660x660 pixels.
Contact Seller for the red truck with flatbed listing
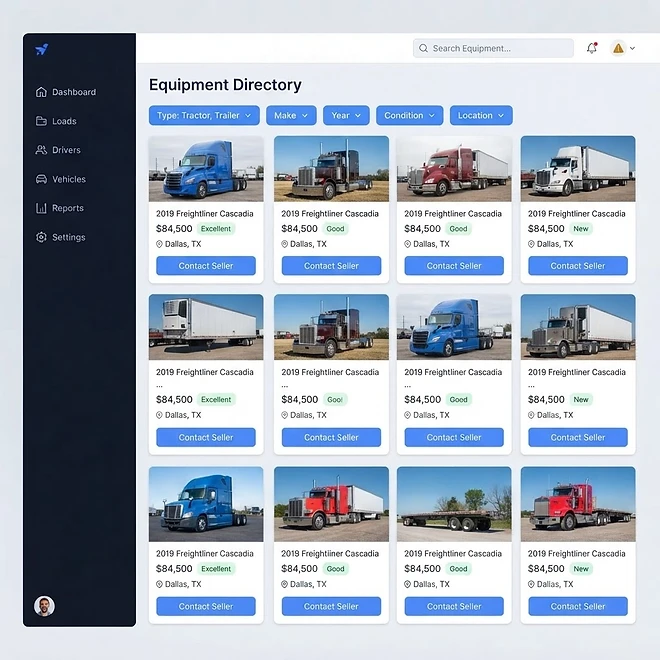coord(578,606)
